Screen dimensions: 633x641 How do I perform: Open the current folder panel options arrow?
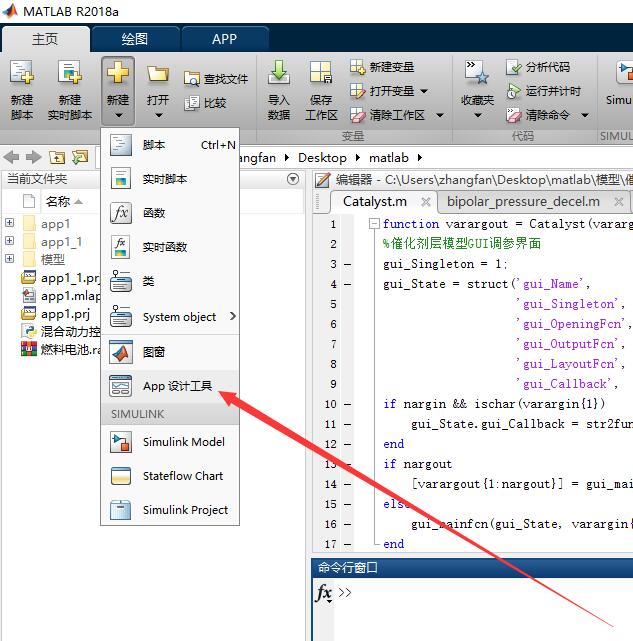(x=293, y=179)
